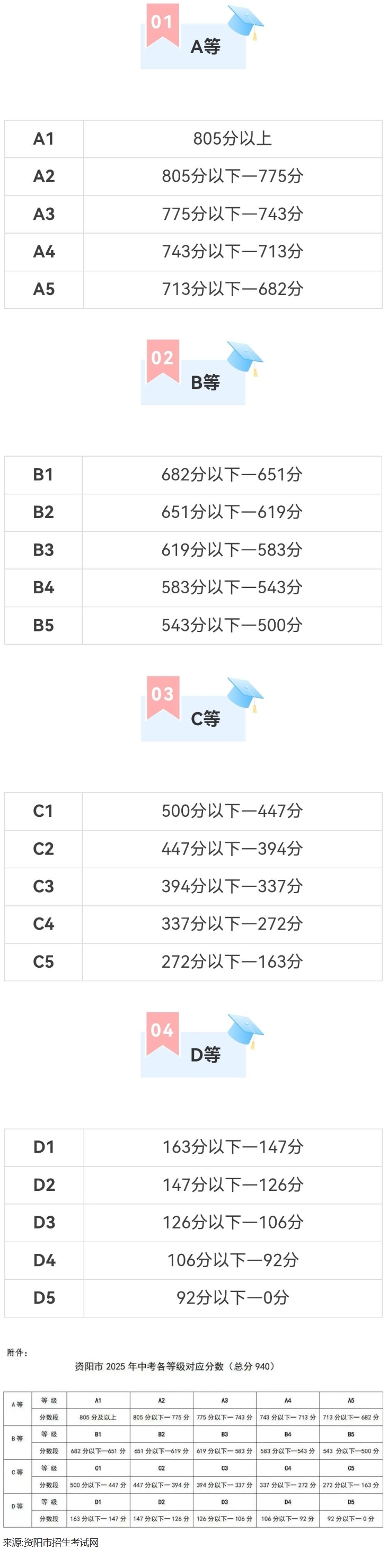Select the B3 grade cell
This screenshot has width=388, height=1568.
coord(43,550)
